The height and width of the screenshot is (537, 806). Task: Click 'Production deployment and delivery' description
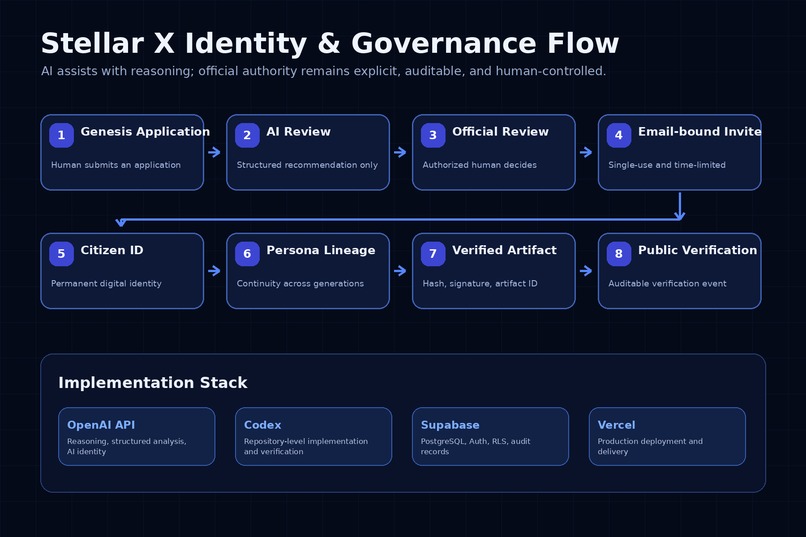(650, 447)
